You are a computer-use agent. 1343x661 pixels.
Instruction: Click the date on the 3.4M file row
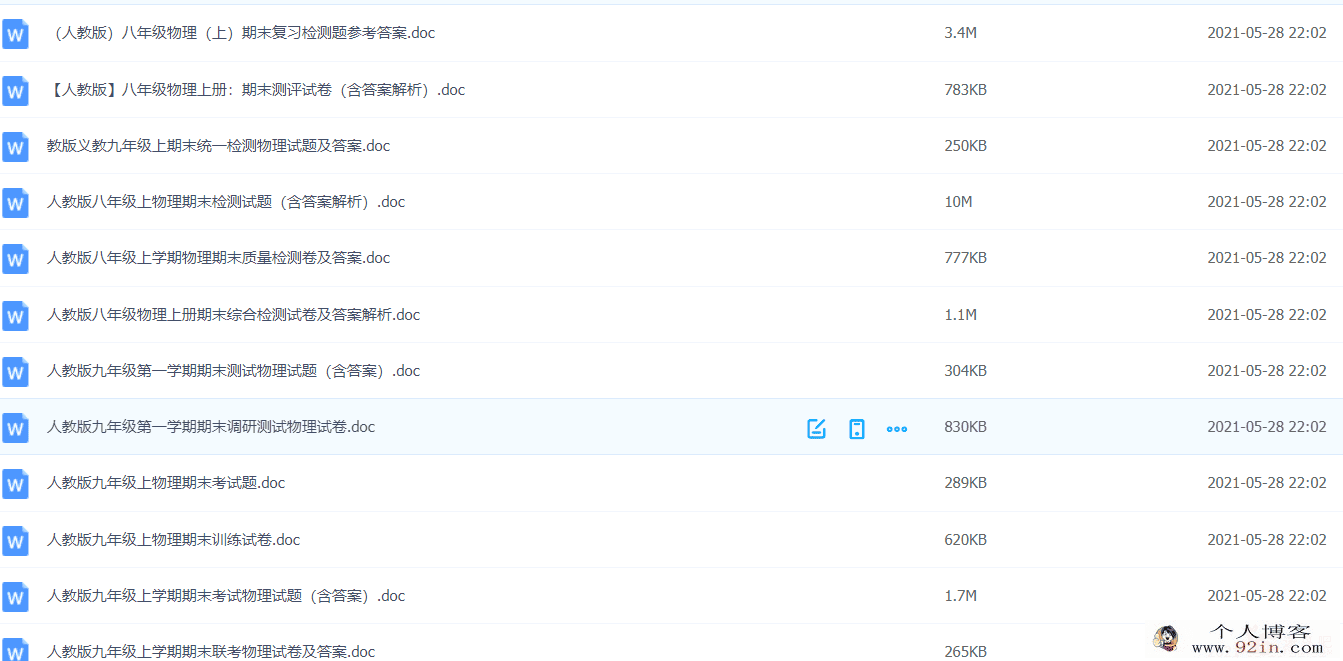(x=1267, y=33)
